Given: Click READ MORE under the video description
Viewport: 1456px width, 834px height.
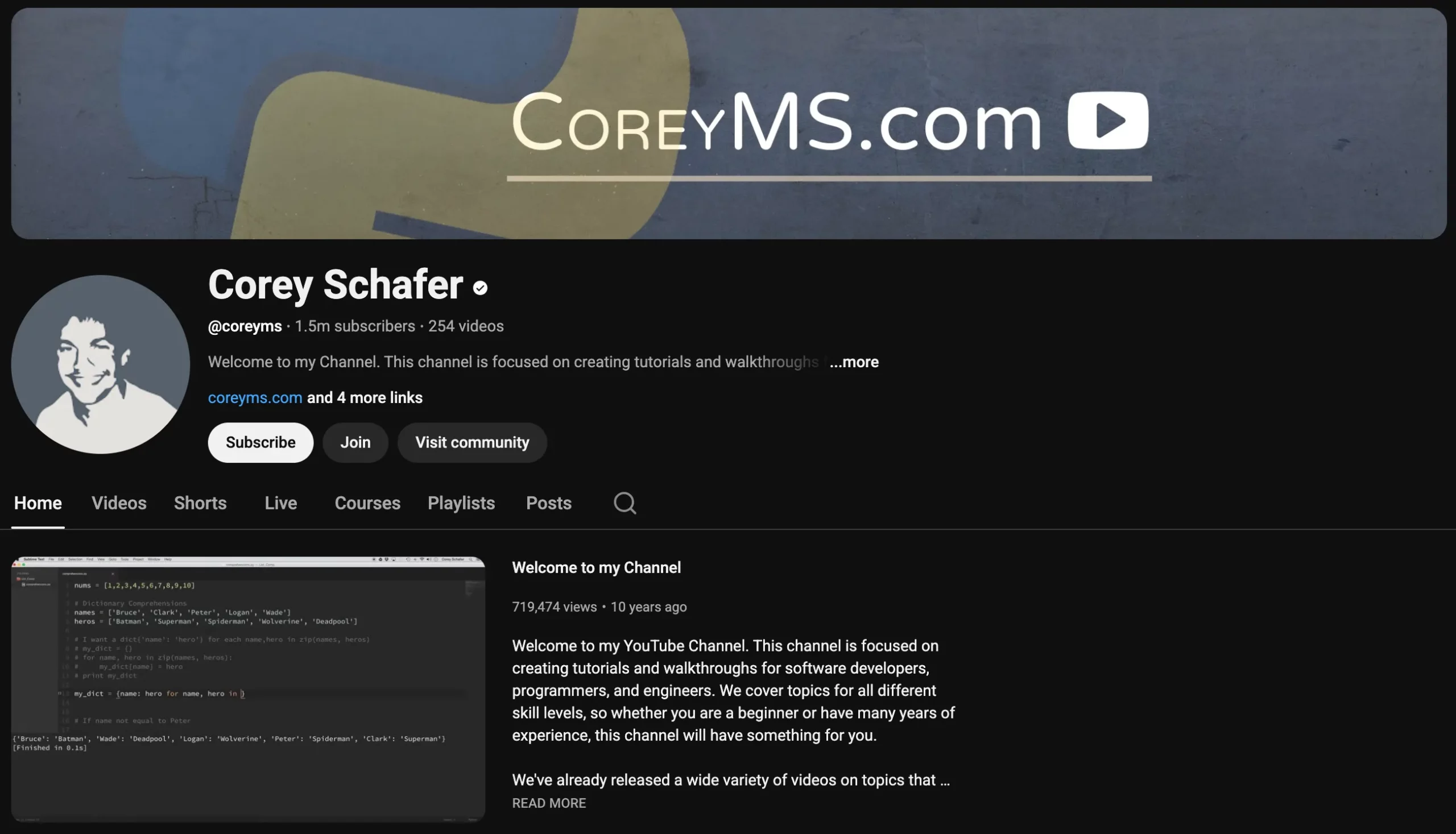Looking at the screenshot, I should coord(548,803).
